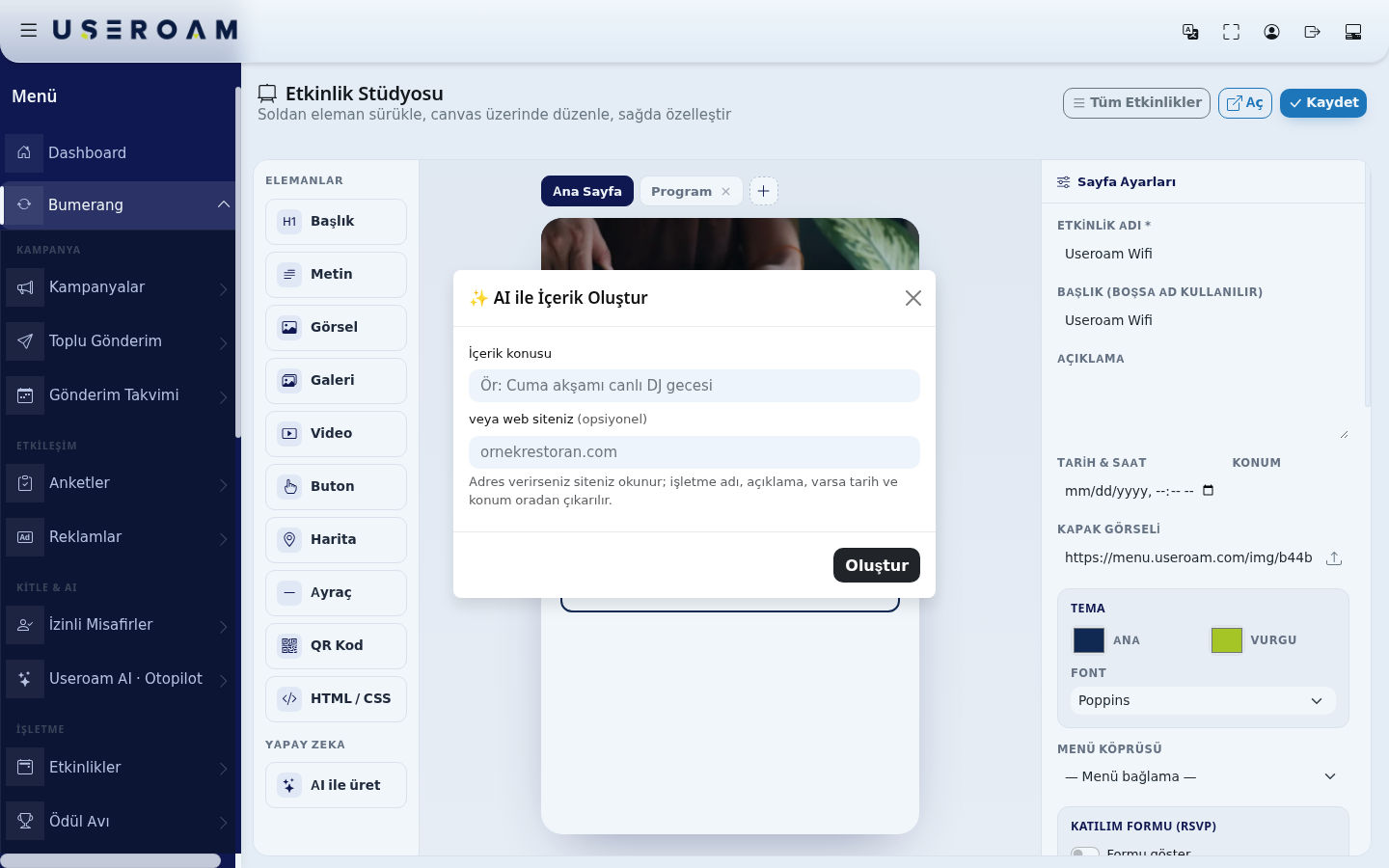Add the Ayraç divider element

(336, 593)
